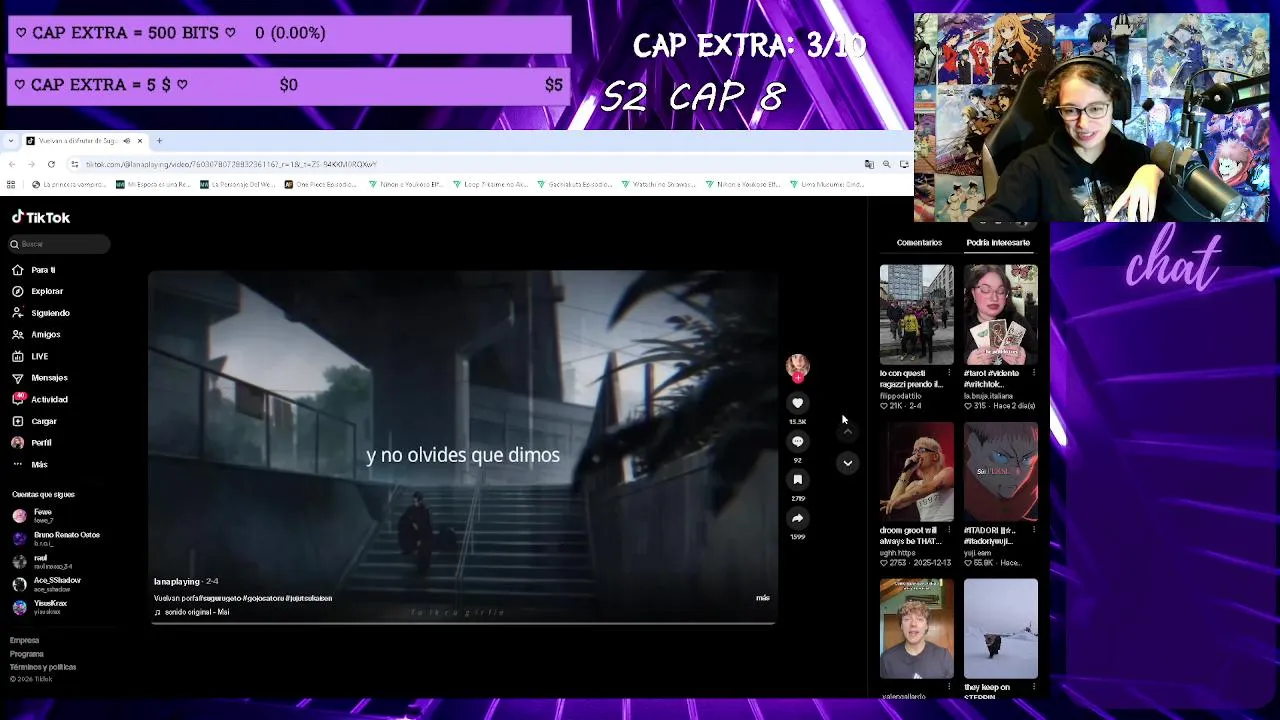The image size is (1280, 720).
Task: Switch to Podría interesarte tab
Action: pyautogui.click(x=998, y=243)
